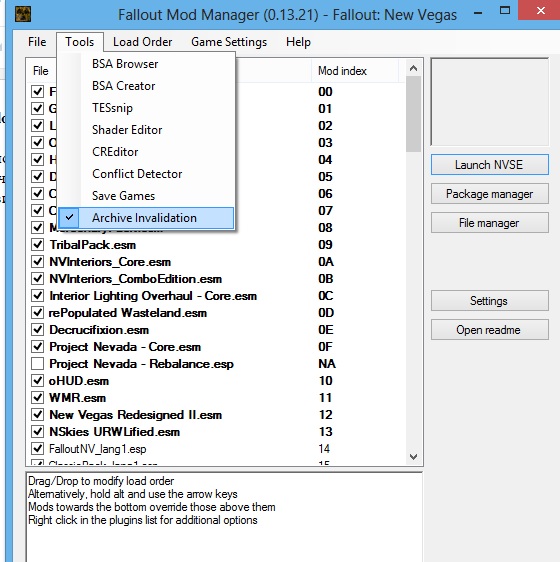560x562 pixels.
Task: Click the Open readme button
Action: [x=489, y=329]
